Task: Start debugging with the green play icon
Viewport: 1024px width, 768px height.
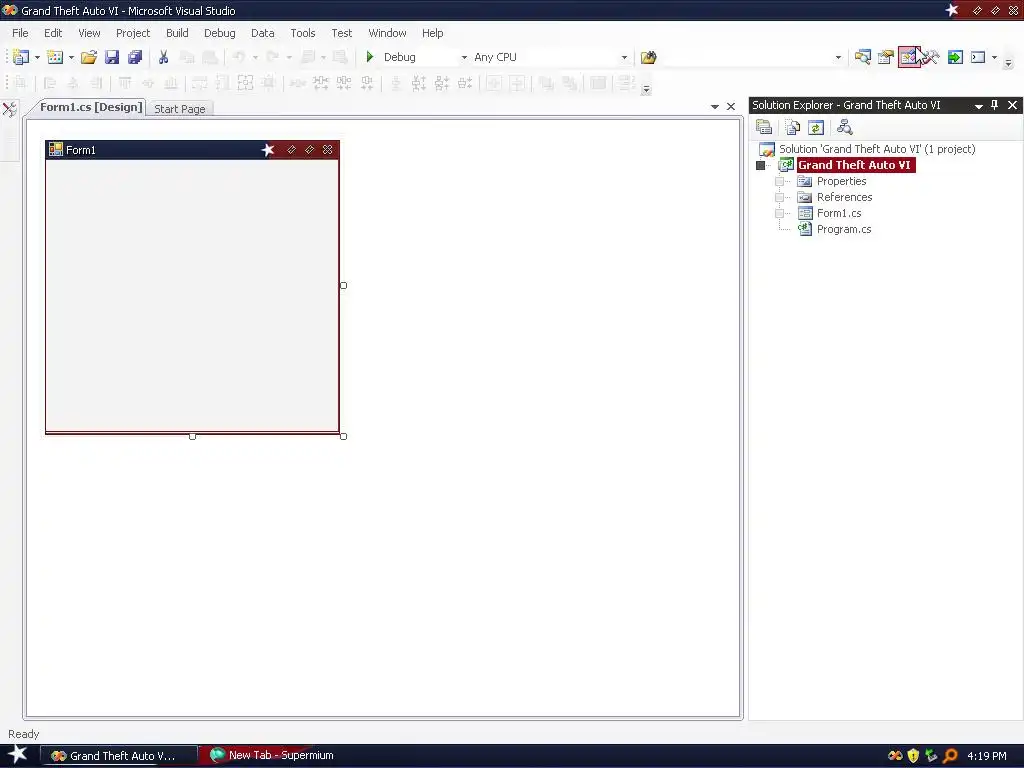Action: click(x=370, y=57)
